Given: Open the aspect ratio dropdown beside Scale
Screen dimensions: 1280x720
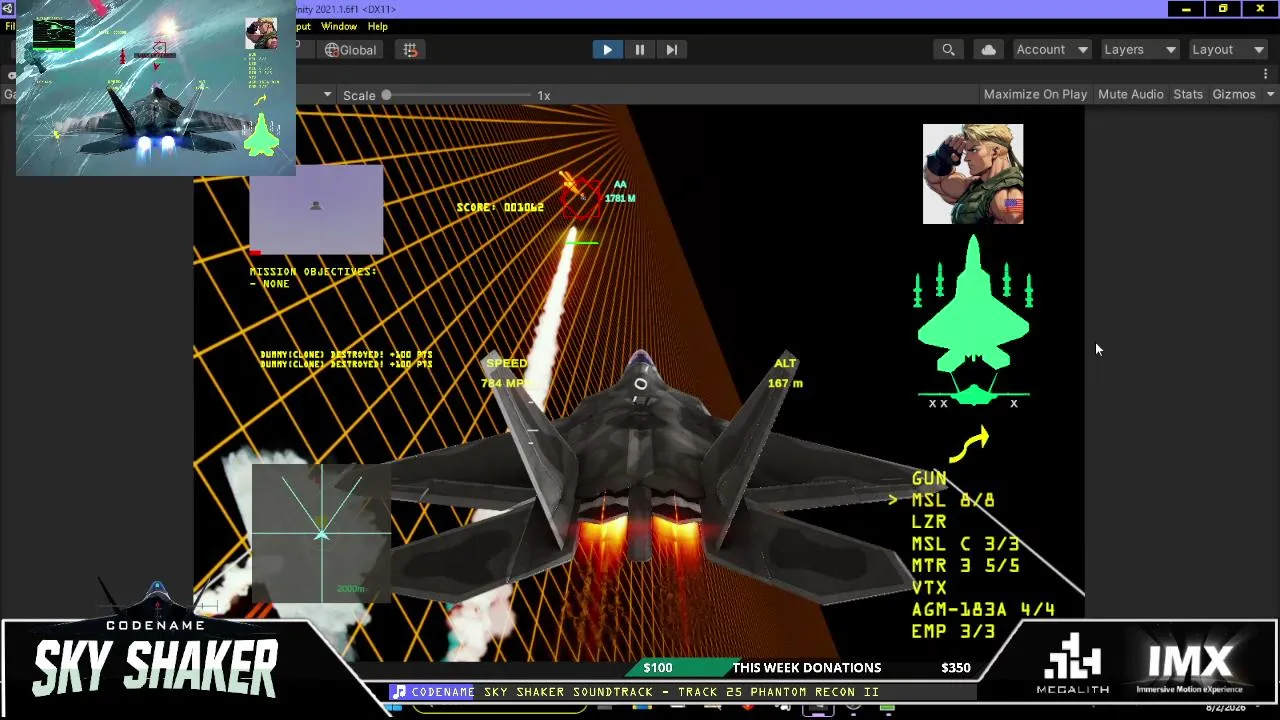Looking at the screenshot, I should (327, 95).
